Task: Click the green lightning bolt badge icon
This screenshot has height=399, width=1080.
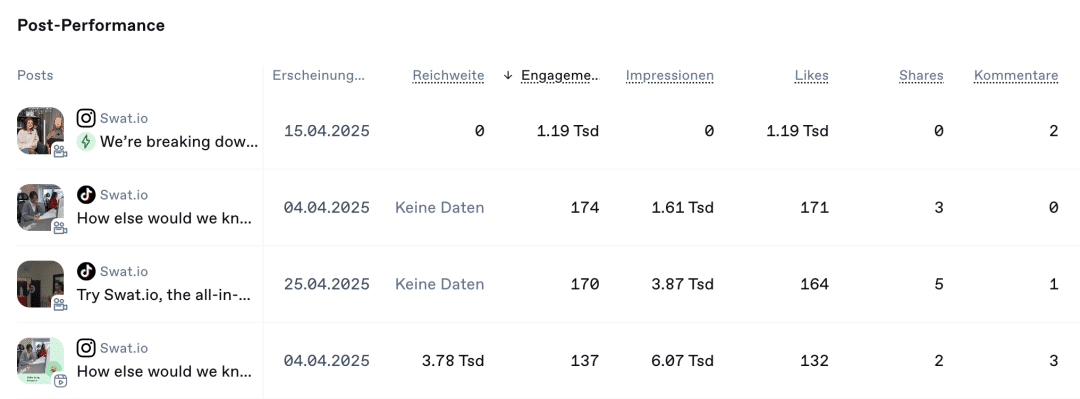Action: [85, 142]
